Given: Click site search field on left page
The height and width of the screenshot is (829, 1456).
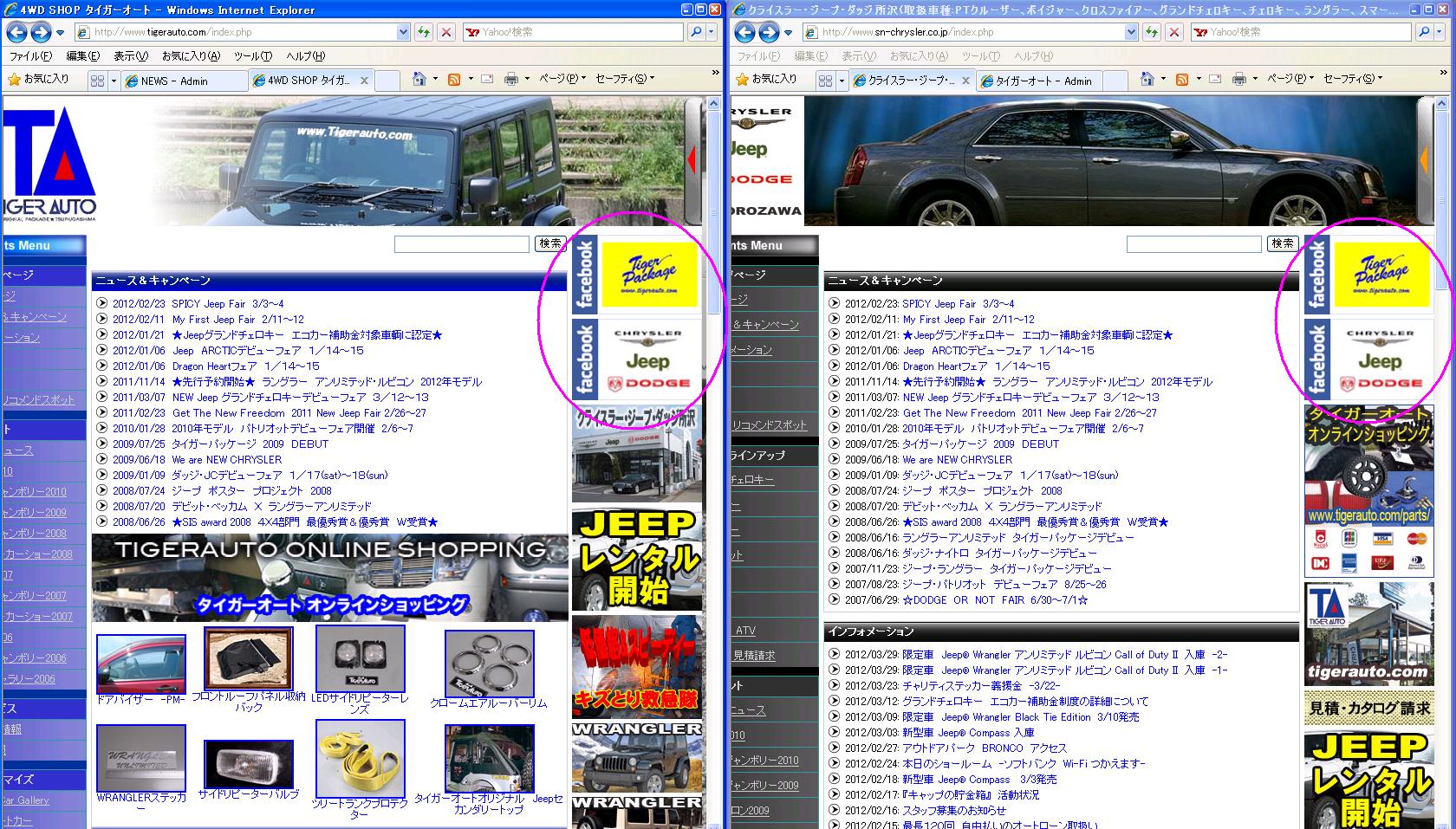Looking at the screenshot, I should pyautogui.click(x=462, y=244).
